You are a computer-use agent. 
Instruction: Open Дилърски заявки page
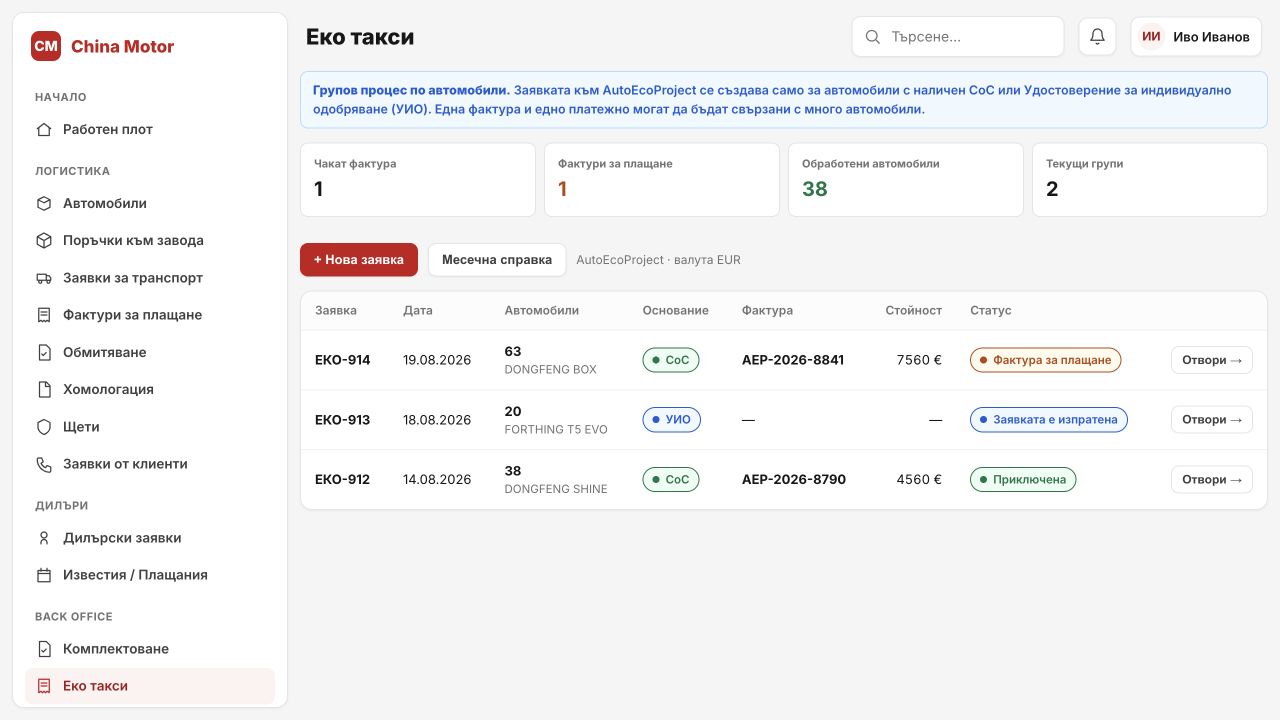(150, 538)
